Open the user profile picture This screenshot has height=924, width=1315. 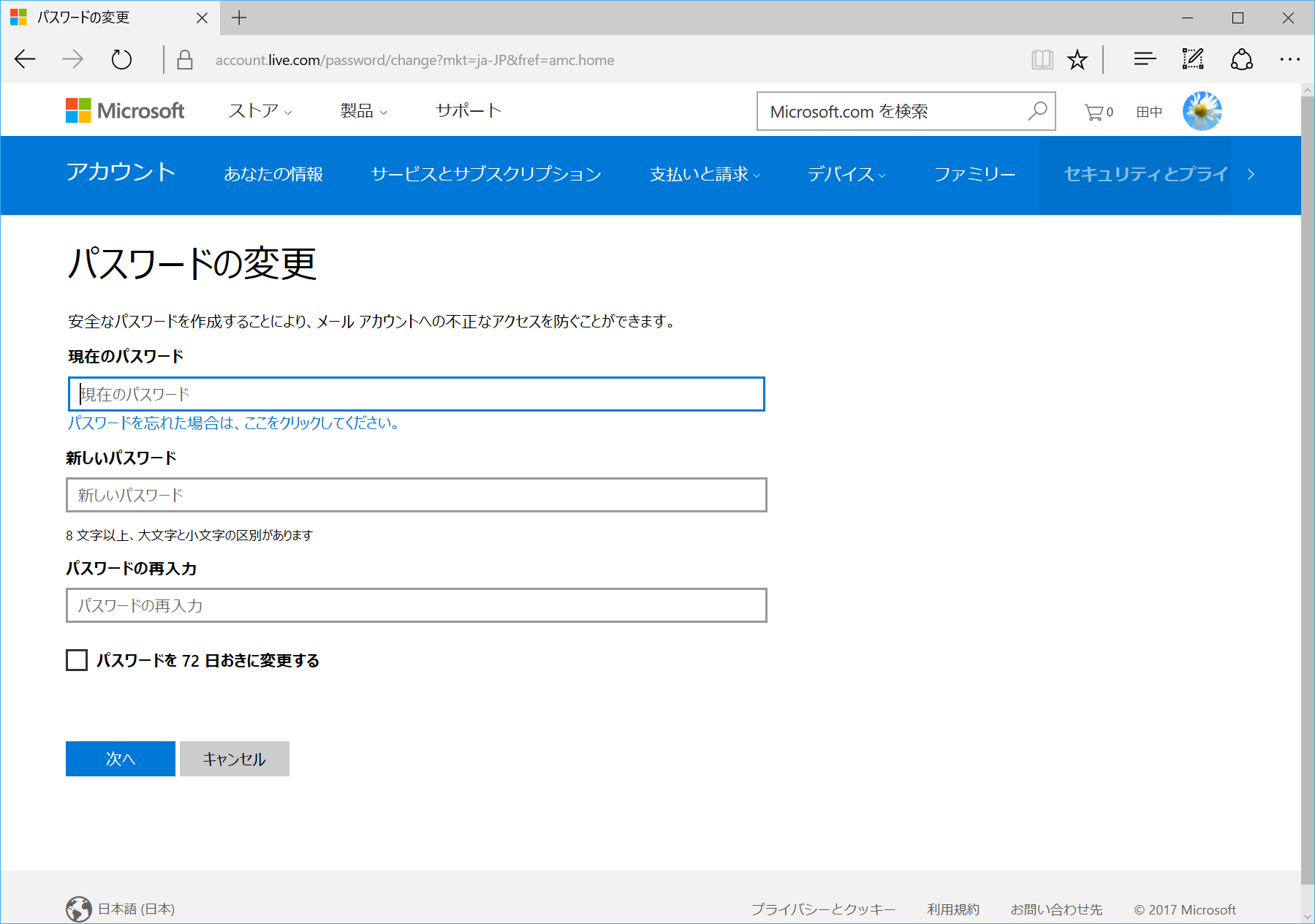point(1202,110)
